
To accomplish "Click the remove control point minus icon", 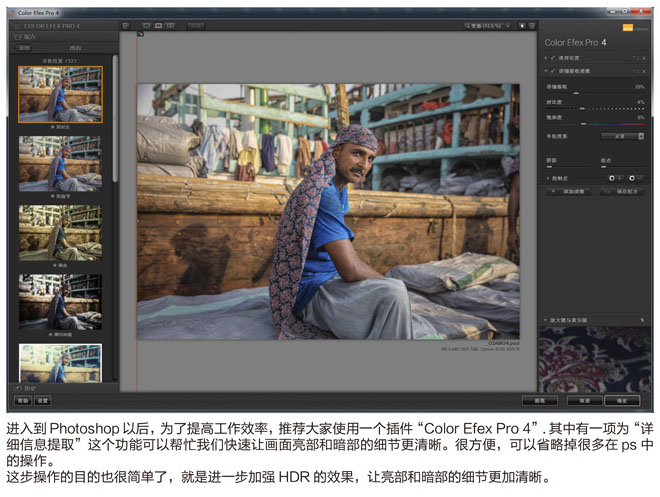I will [634, 178].
